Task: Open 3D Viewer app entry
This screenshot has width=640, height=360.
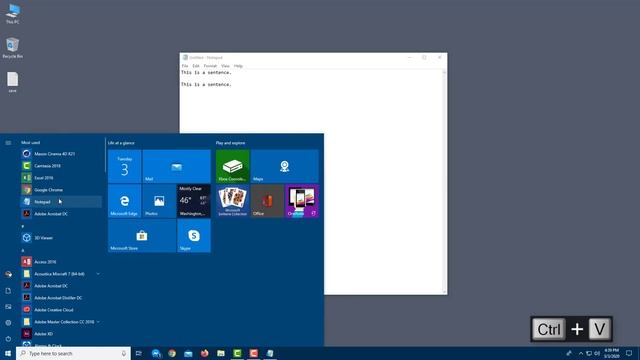Action: point(61,238)
